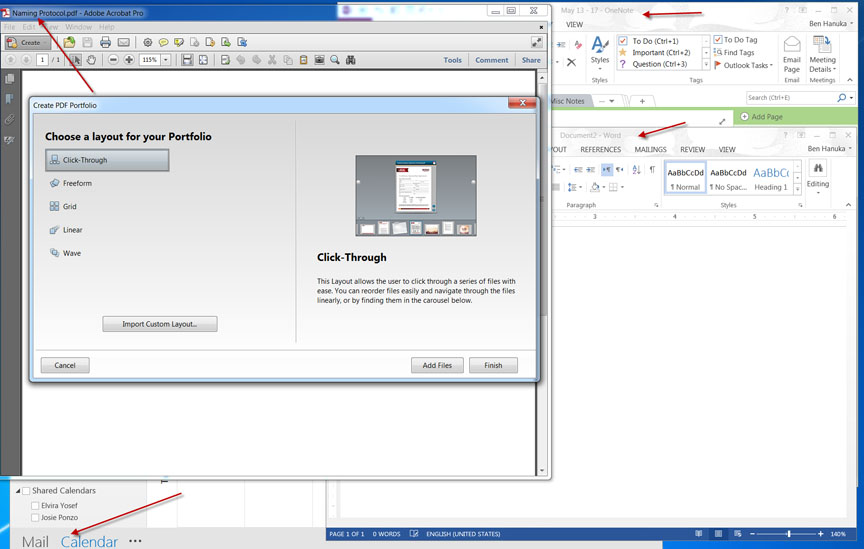Click Import Custom Layout button

coord(160,324)
